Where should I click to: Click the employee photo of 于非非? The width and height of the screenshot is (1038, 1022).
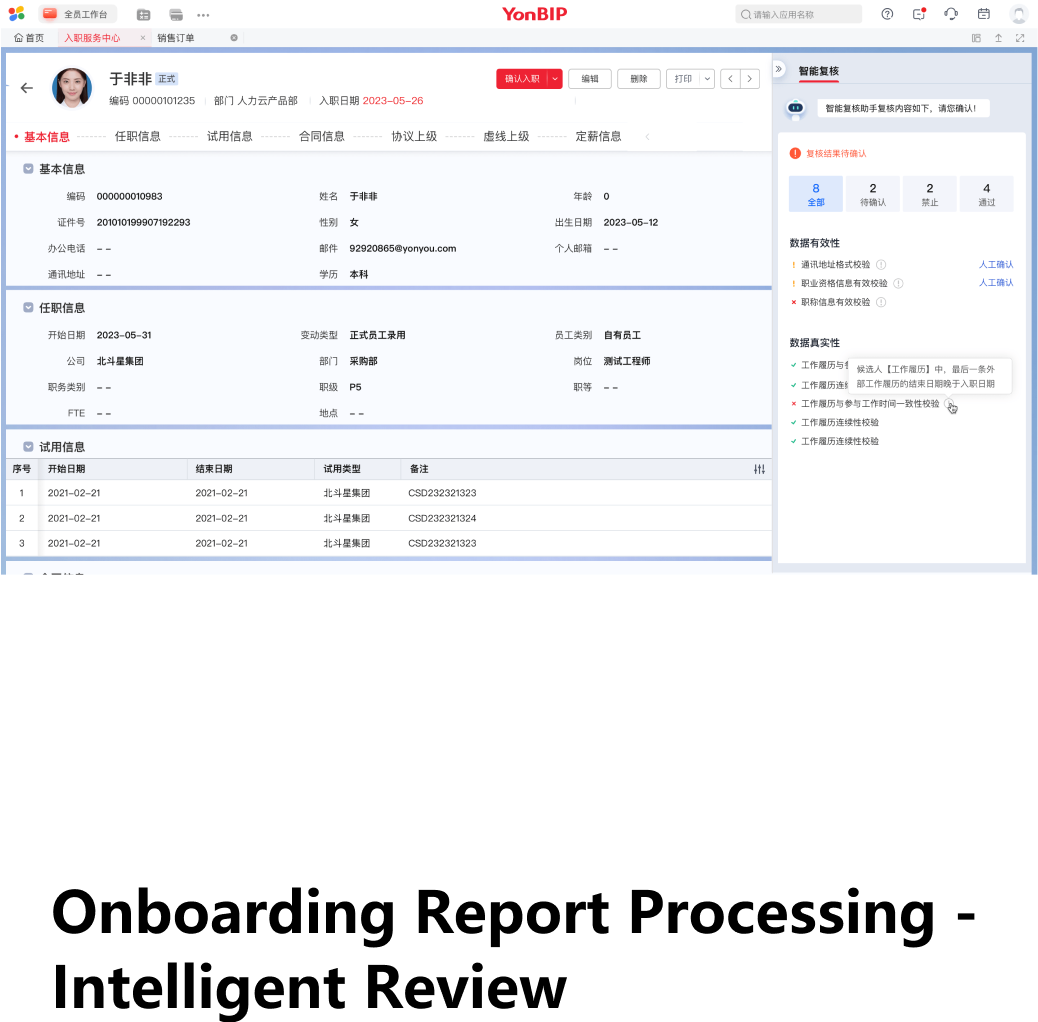coord(71,87)
